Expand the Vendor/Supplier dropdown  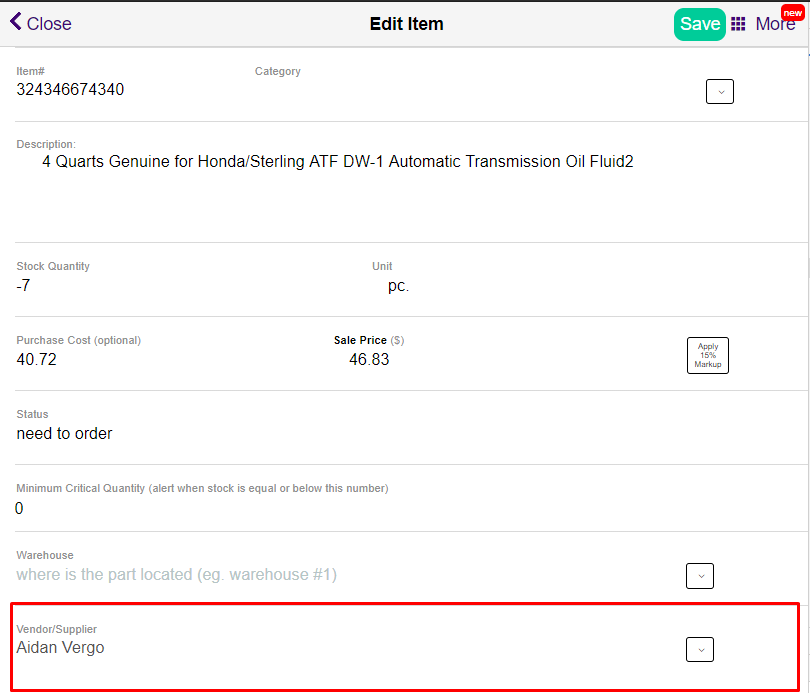699,649
